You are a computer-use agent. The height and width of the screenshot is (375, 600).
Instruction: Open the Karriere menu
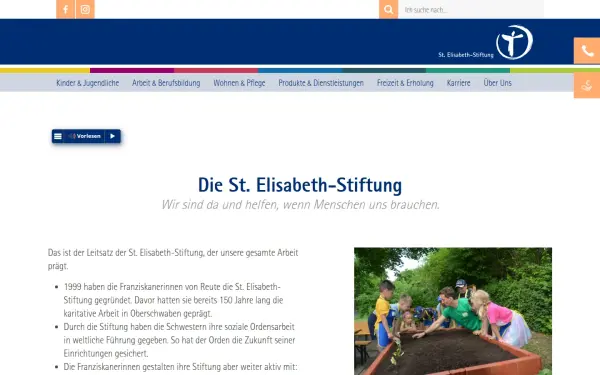458,83
